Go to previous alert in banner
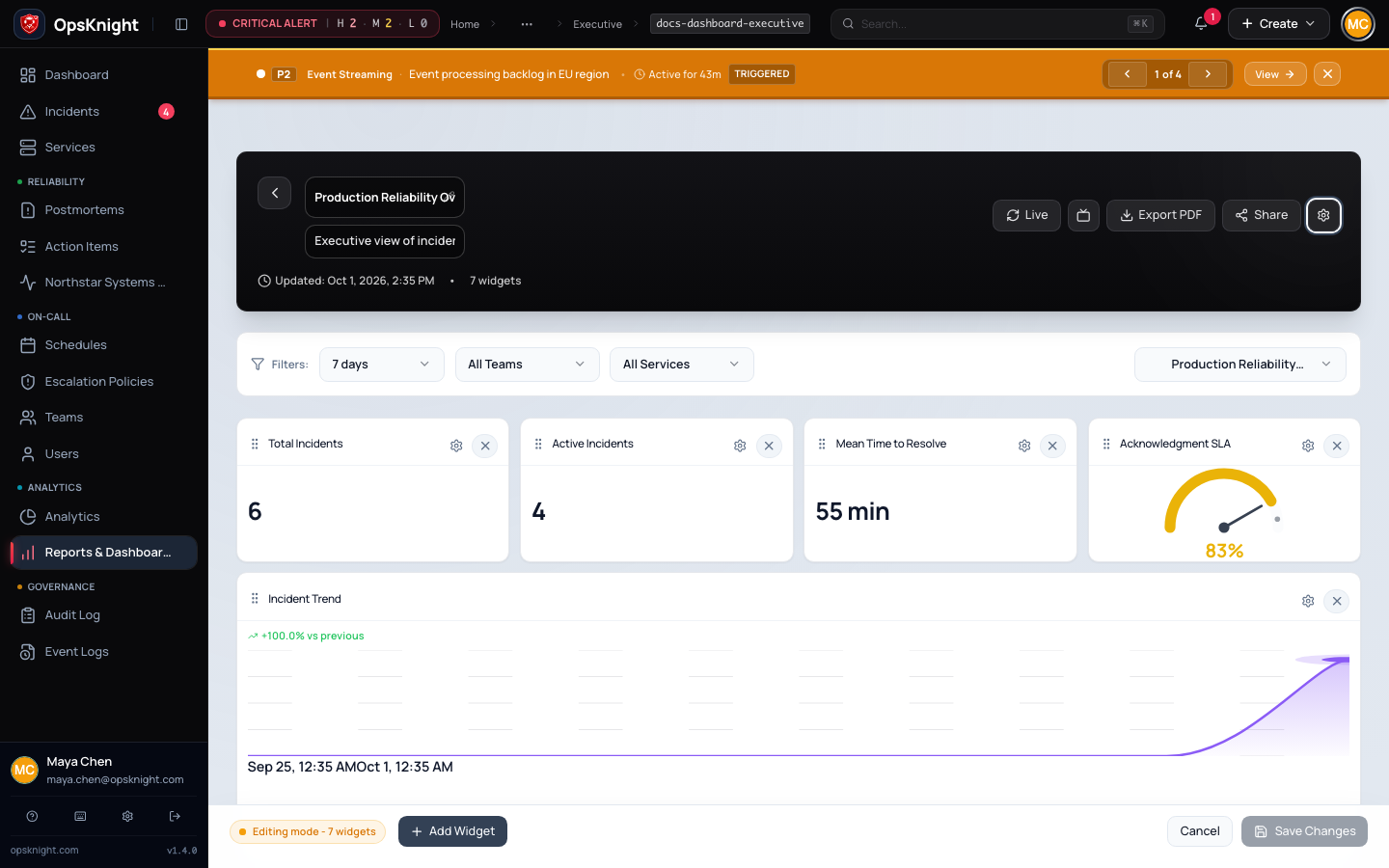 pyautogui.click(x=1127, y=74)
